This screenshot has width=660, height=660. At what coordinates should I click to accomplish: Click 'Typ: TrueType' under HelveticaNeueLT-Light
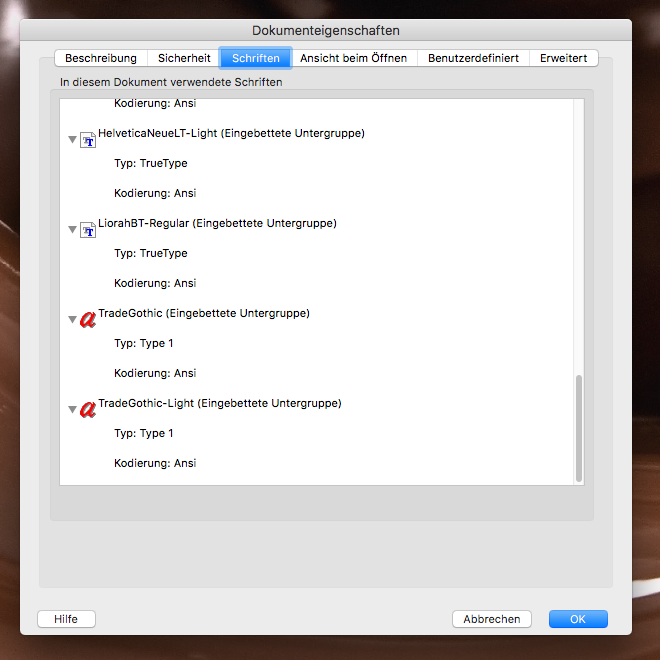tap(151, 163)
